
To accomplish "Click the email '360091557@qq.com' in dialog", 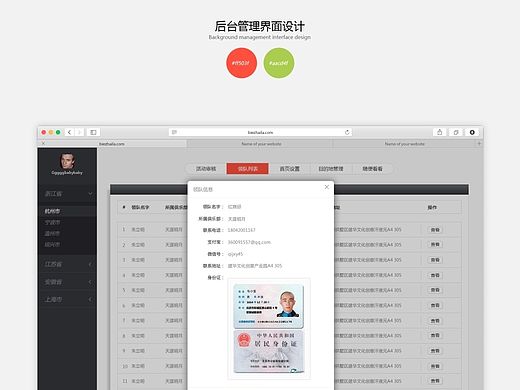I will (x=249, y=242).
